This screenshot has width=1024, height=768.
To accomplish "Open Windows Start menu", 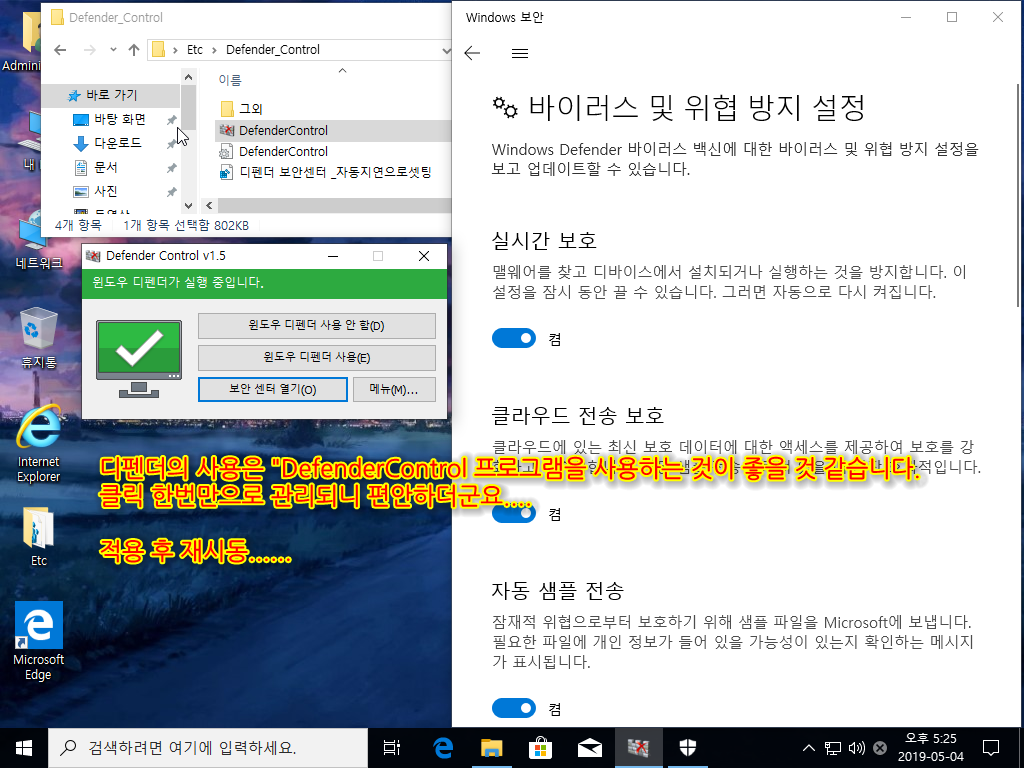I will 24,748.
